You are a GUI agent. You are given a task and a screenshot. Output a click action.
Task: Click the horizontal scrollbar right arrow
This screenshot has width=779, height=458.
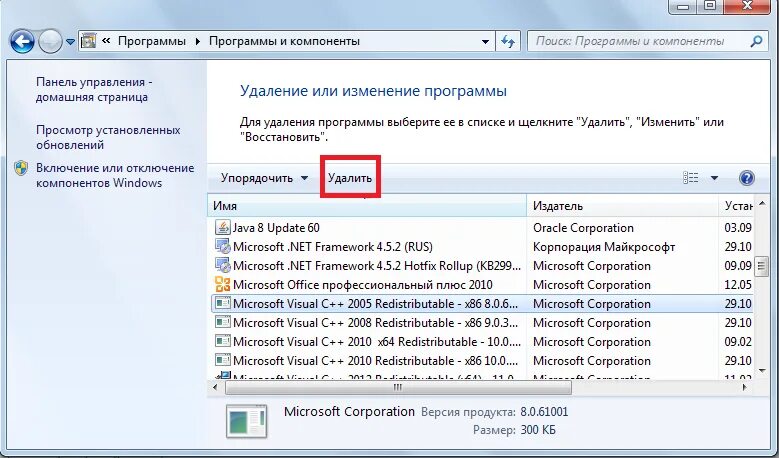pyautogui.click(x=745, y=387)
